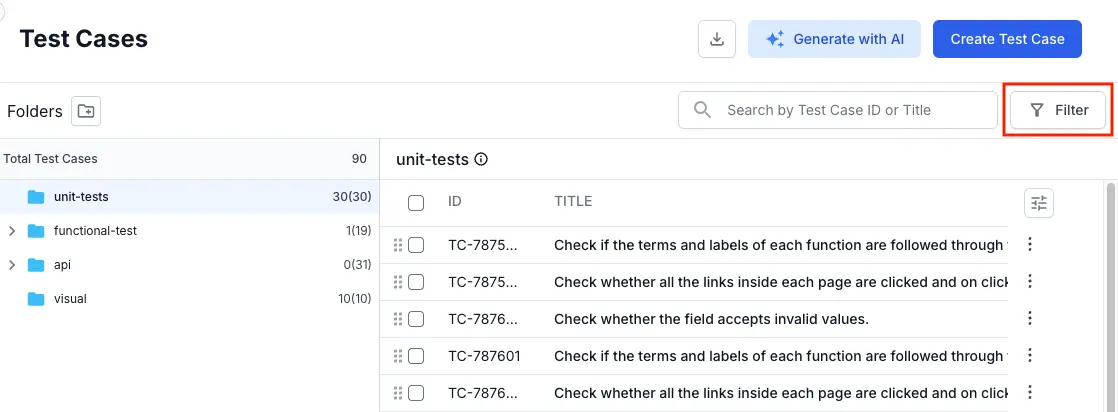The image size is (1118, 412).
Task: Open the Filter options
Action: [x=1059, y=110]
